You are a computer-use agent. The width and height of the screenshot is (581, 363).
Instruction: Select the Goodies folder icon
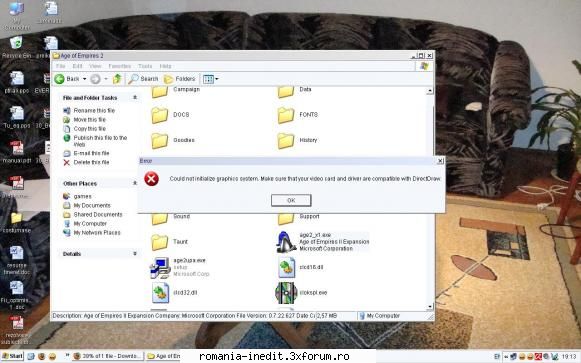(160, 141)
